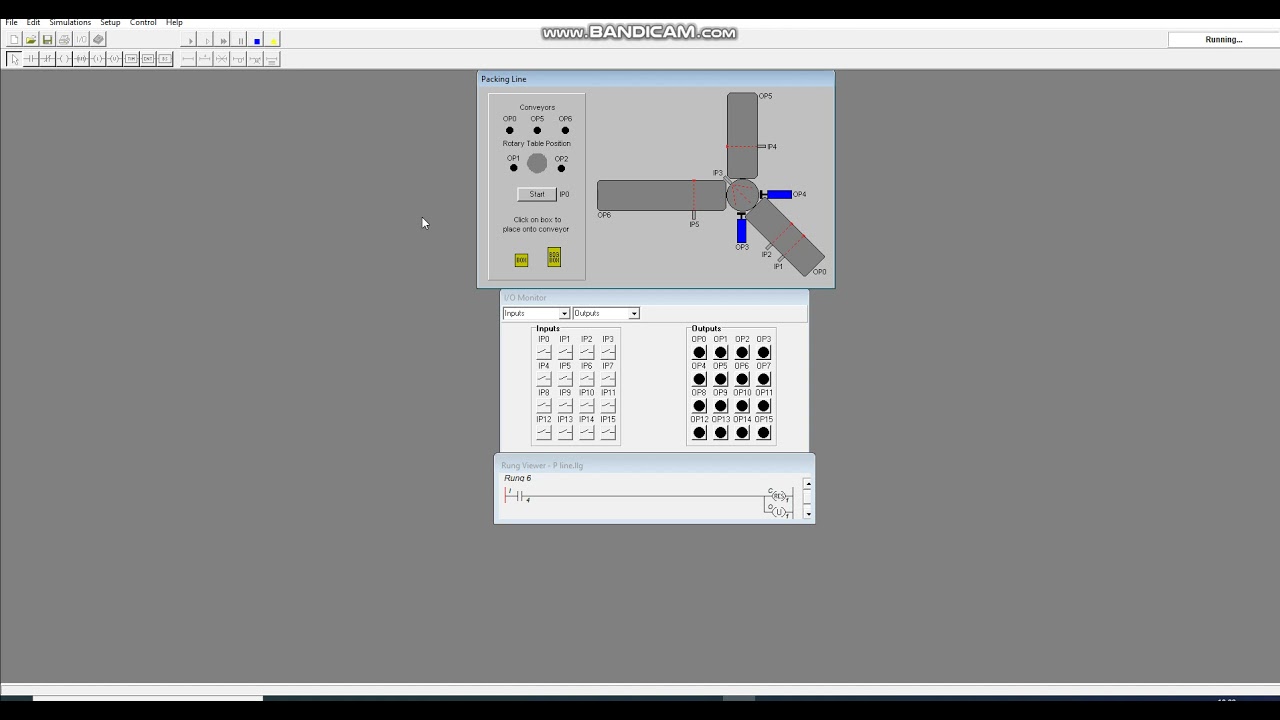Click the blue Stop simulation icon
Image resolution: width=1280 pixels, height=720 pixels.
[x=257, y=40]
